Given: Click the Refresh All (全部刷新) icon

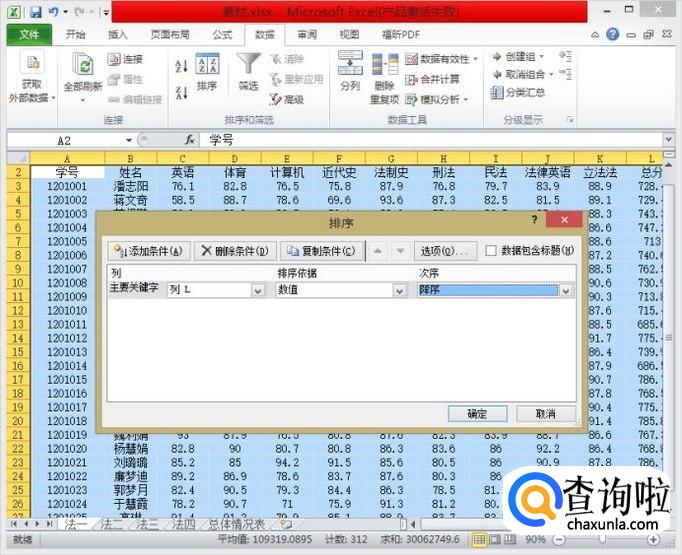Looking at the screenshot, I should [82, 72].
